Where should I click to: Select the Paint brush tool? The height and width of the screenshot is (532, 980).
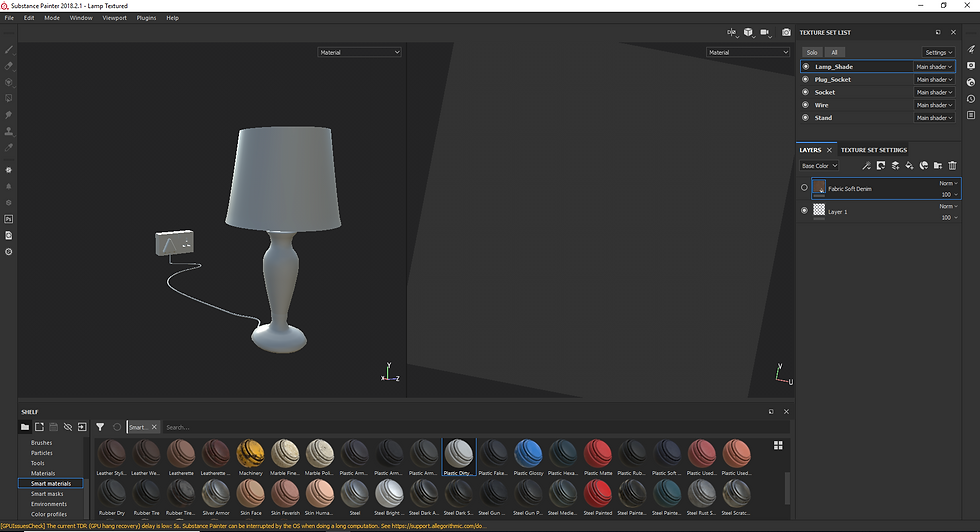(9, 49)
